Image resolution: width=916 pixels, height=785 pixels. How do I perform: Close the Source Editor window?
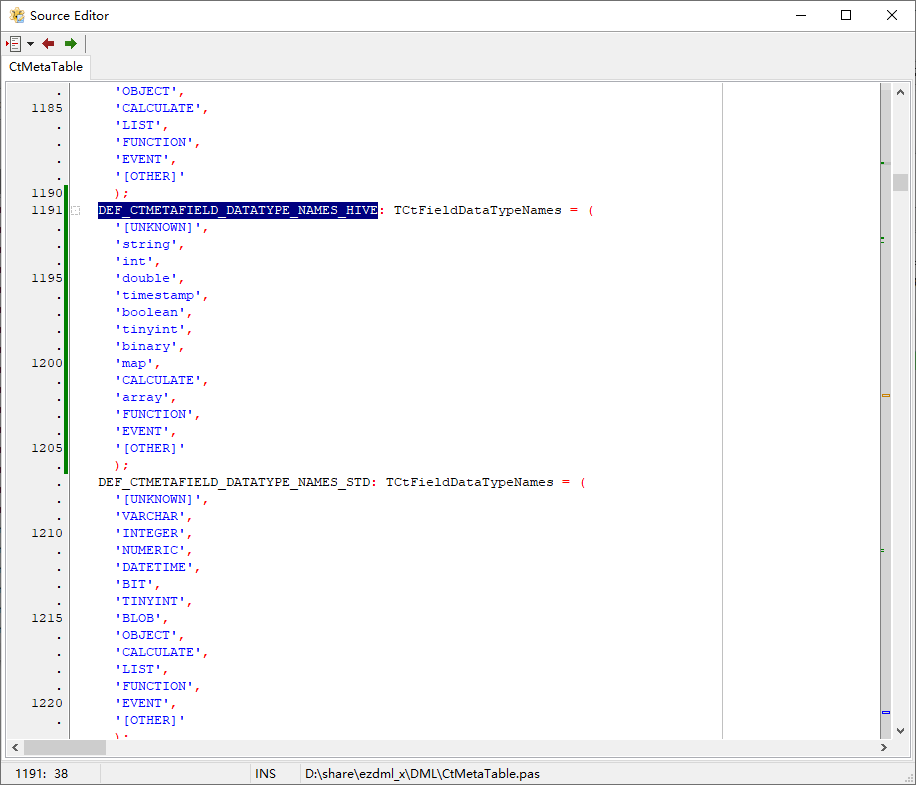tap(891, 15)
